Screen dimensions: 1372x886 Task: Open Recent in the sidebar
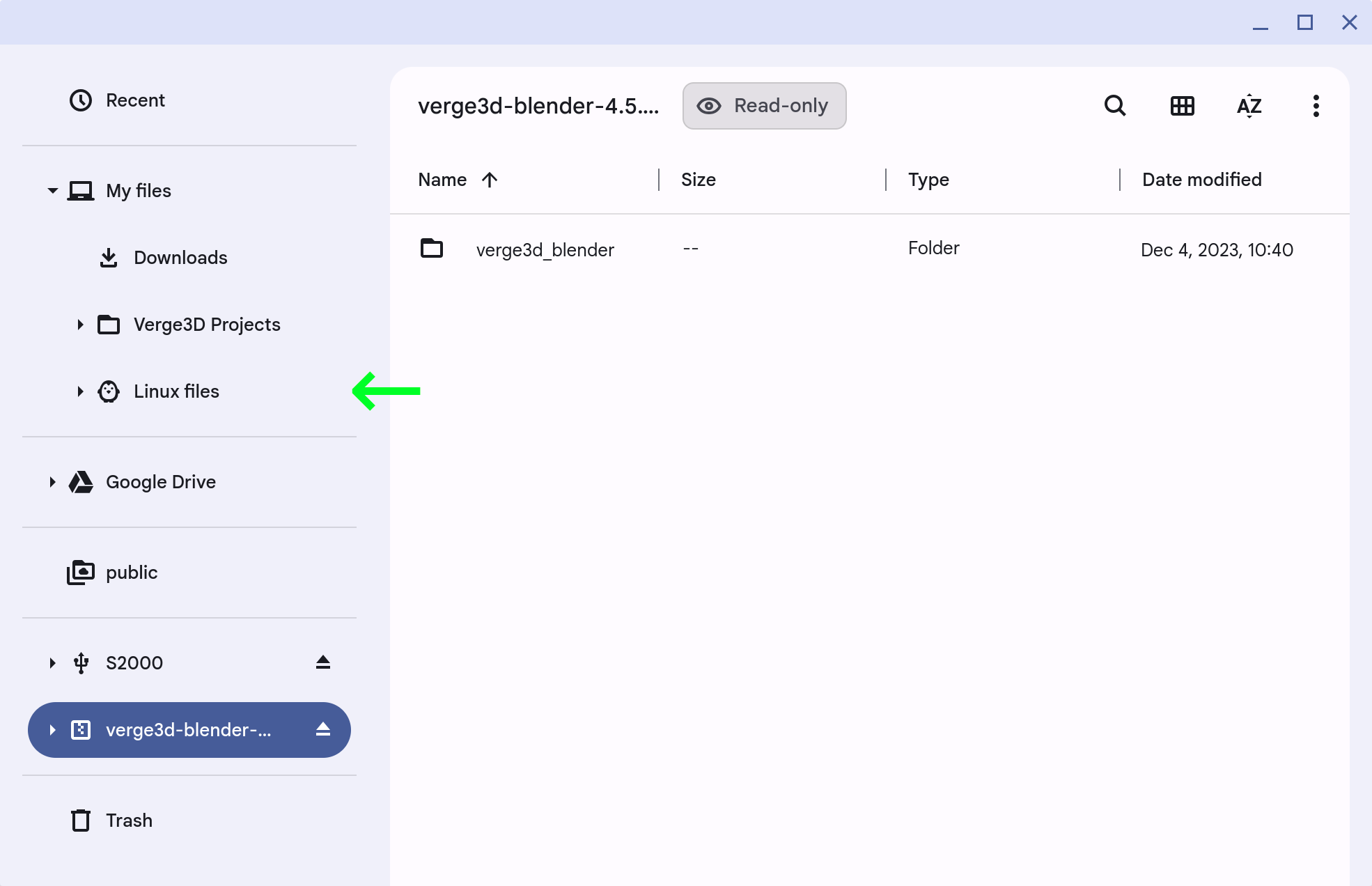pyautogui.click(x=189, y=100)
